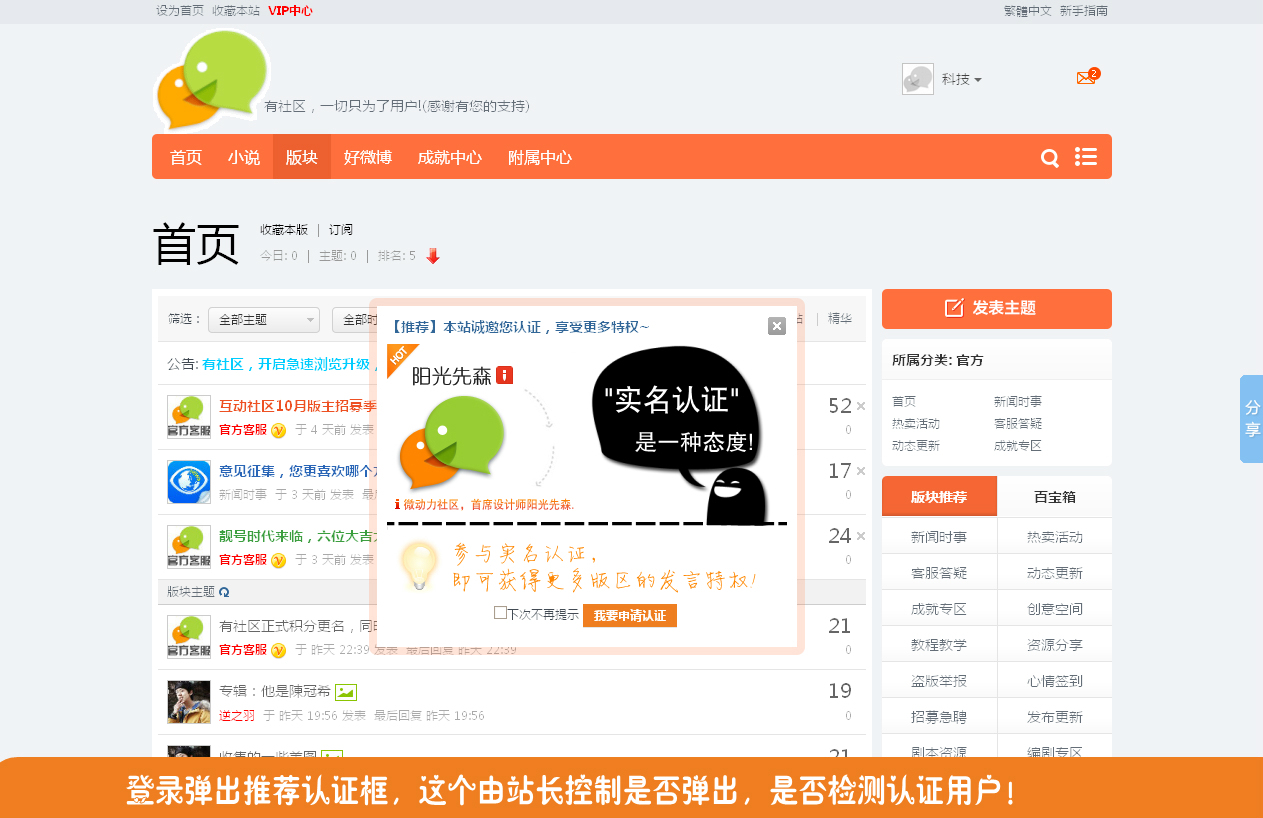Dismiss the thread with 24 replies via X
Screen dimensions: 1263x818
(x=861, y=536)
